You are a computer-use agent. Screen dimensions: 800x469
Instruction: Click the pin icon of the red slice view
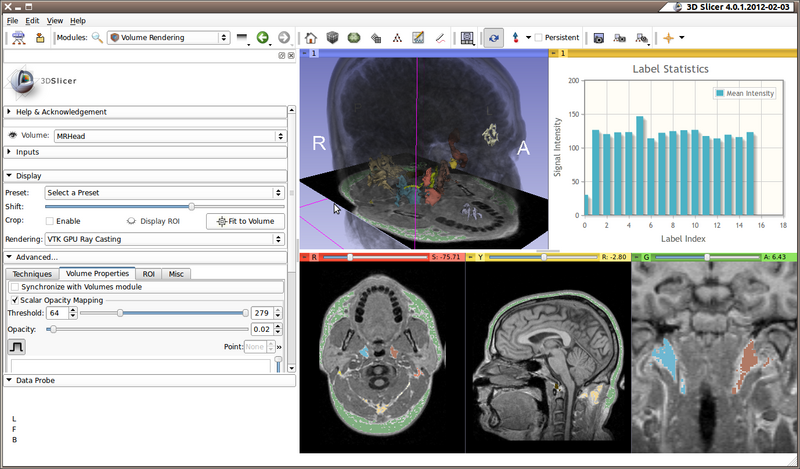click(305, 257)
